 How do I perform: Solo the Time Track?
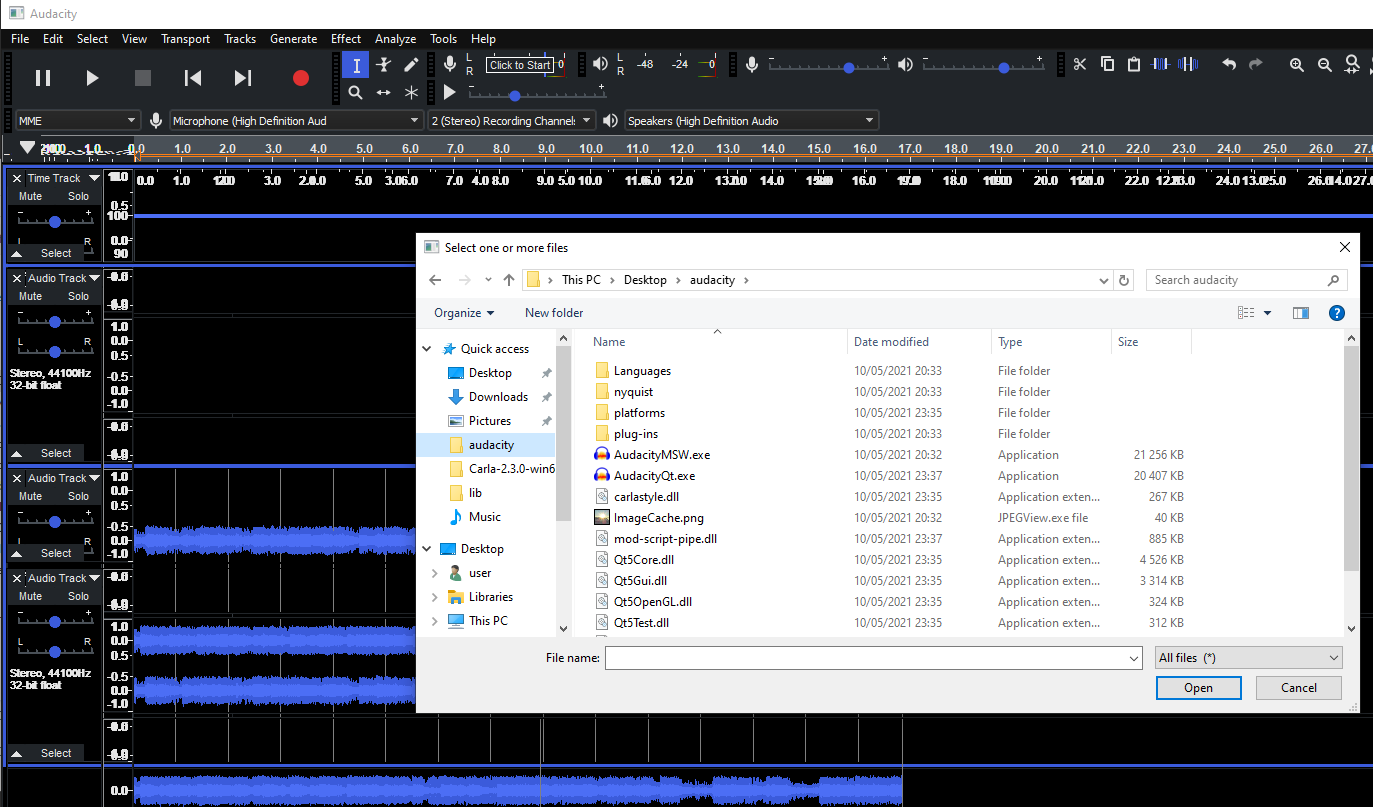(78, 197)
